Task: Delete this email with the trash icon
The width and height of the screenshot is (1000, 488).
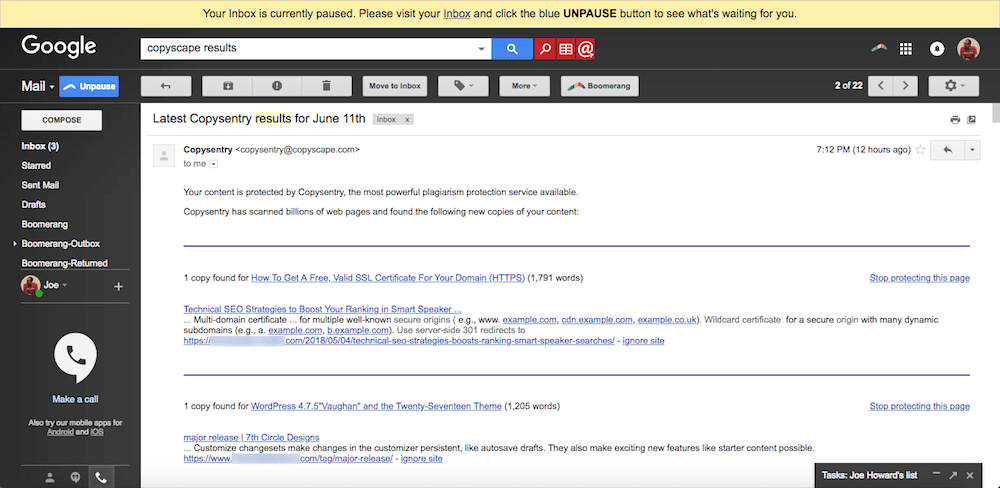Action: tap(327, 86)
